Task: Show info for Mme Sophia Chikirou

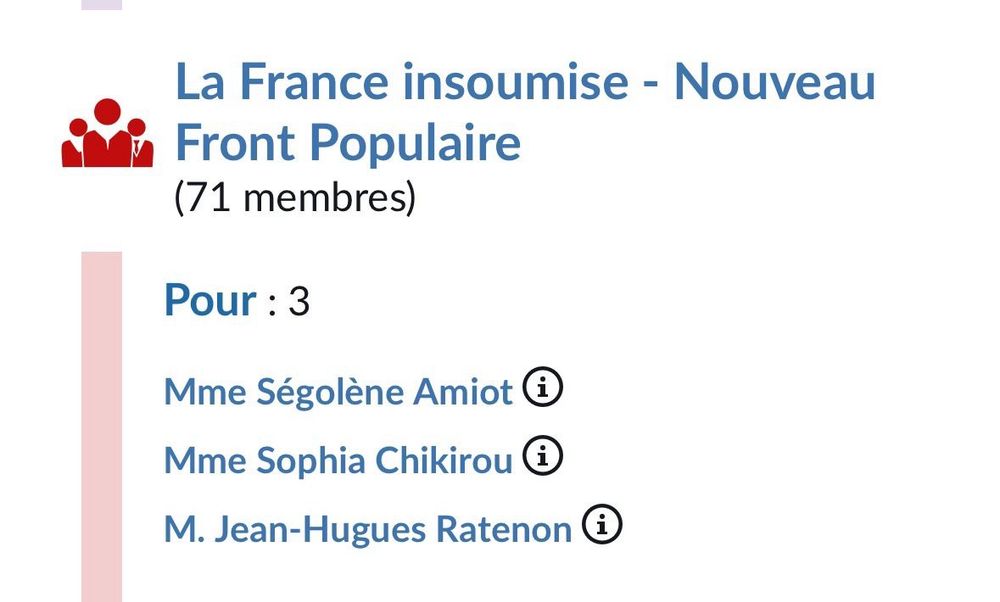Action: (543, 456)
